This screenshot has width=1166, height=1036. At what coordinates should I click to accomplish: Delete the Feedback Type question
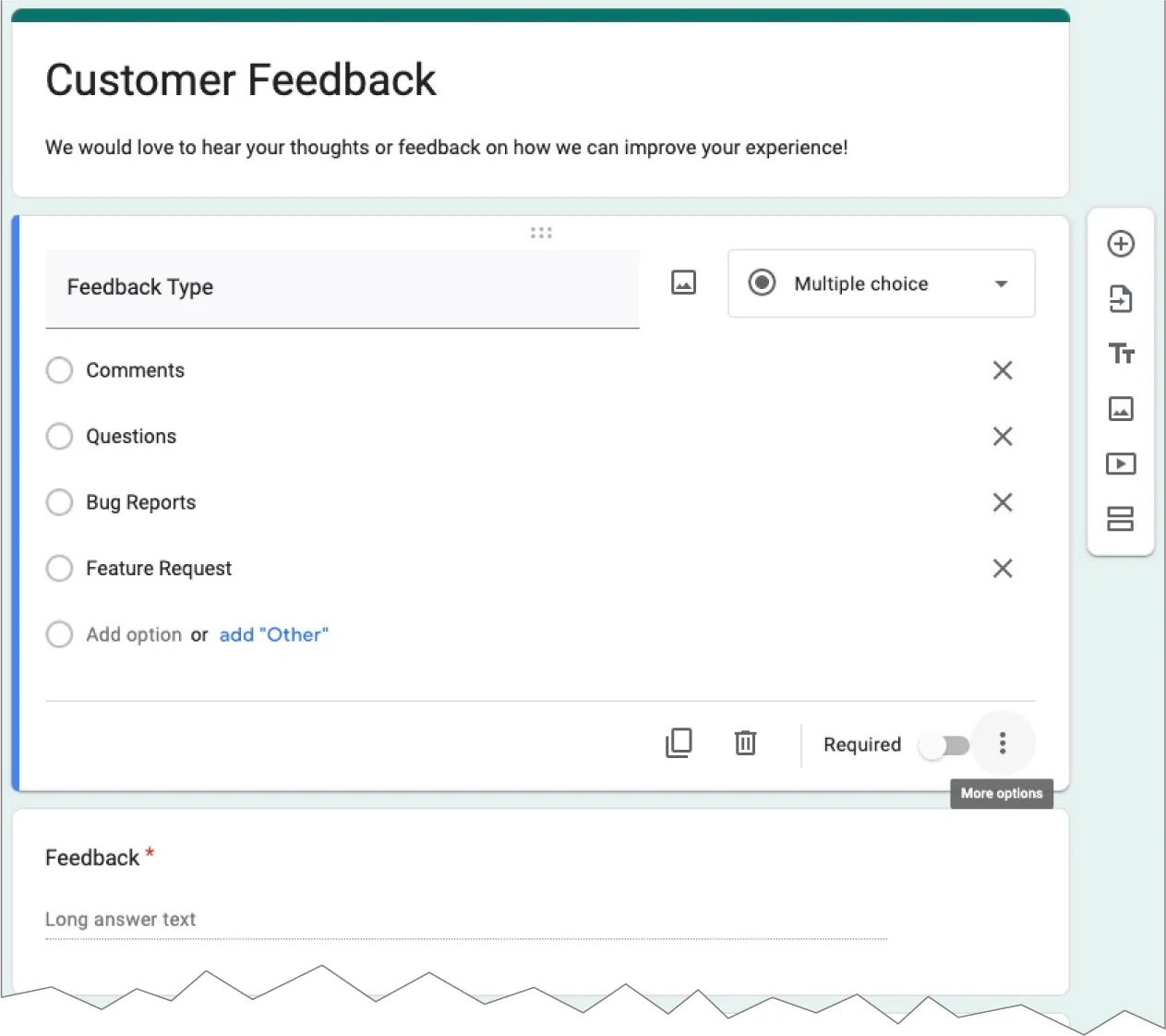(x=745, y=743)
